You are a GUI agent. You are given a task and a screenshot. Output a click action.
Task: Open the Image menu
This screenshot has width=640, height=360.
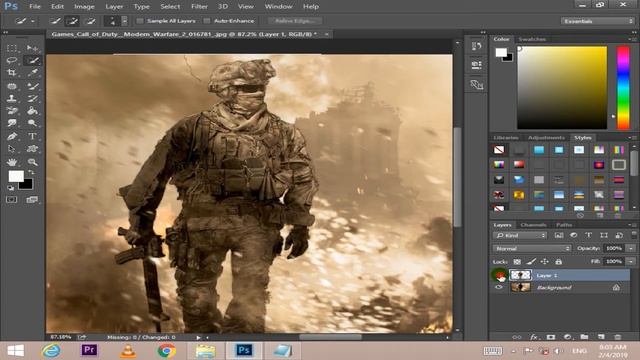pyautogui.click(x=84, y=7)
